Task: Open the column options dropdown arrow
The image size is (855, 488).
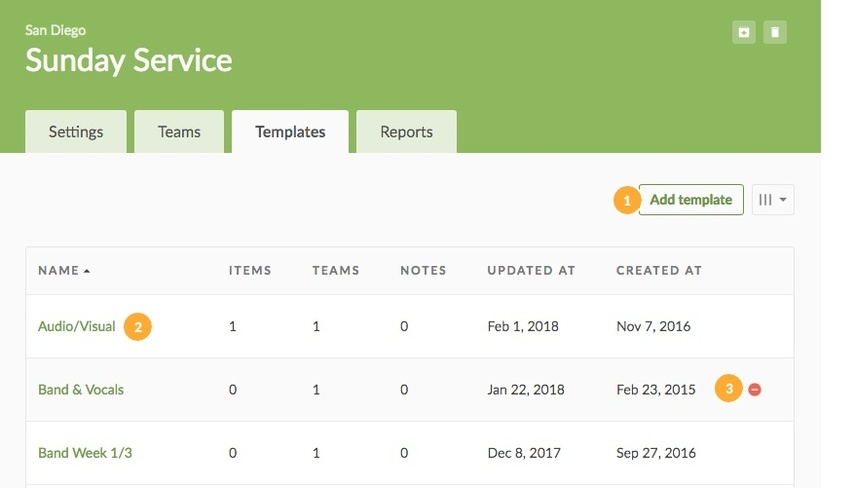Action: point(783,200)
